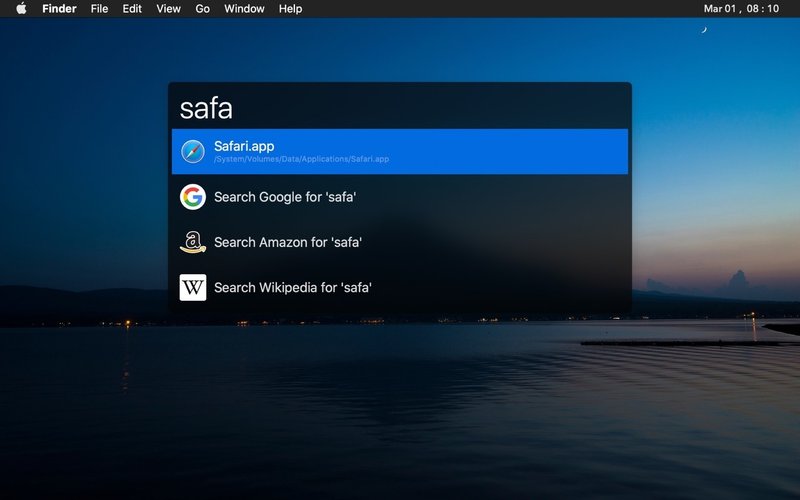Open the Go menu
The height and width of the screenshot is (500, 800).
pyautogui.click(x=203, y=9)
